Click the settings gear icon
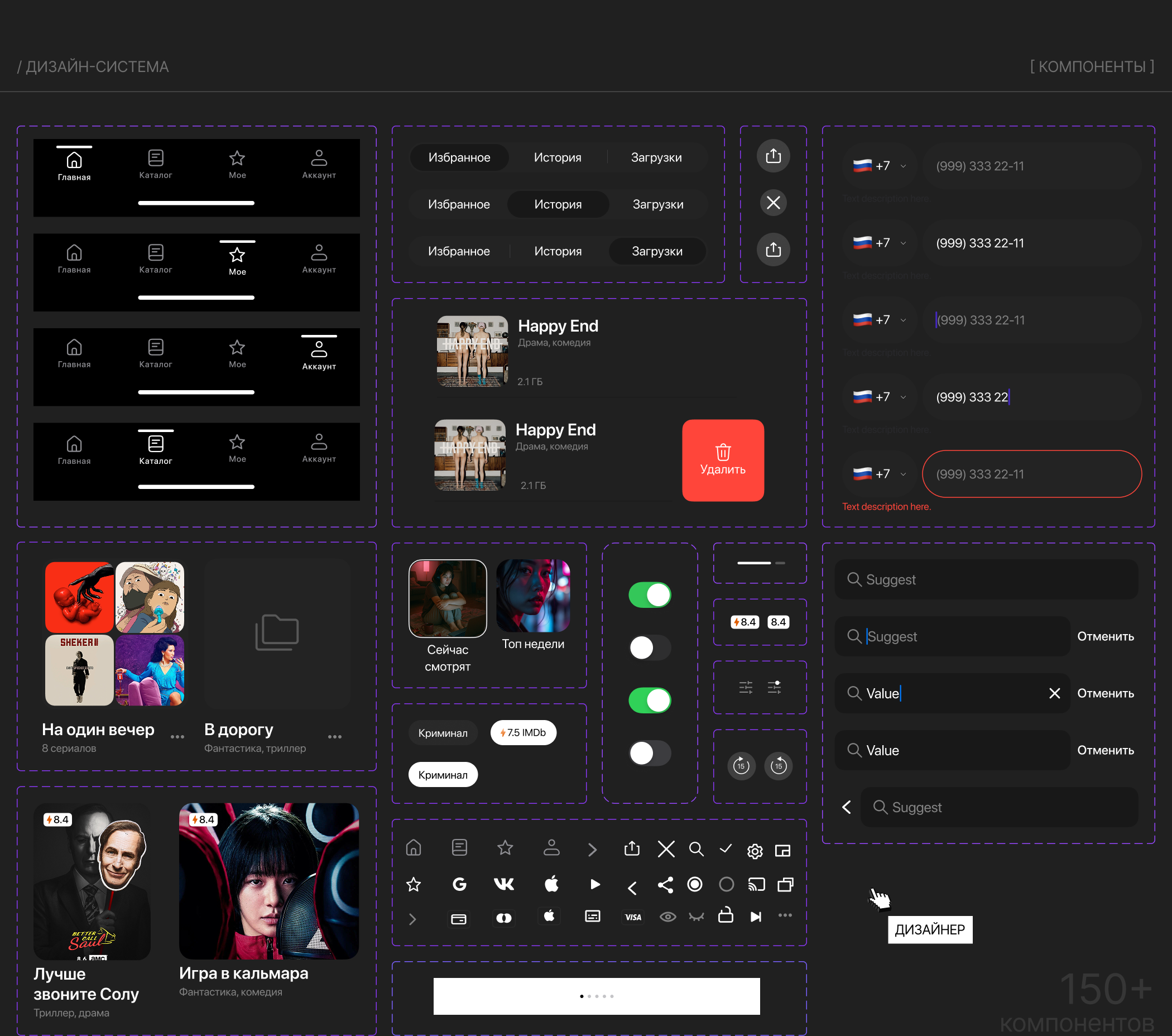Screen dimensions: 1172x1036 755,851
